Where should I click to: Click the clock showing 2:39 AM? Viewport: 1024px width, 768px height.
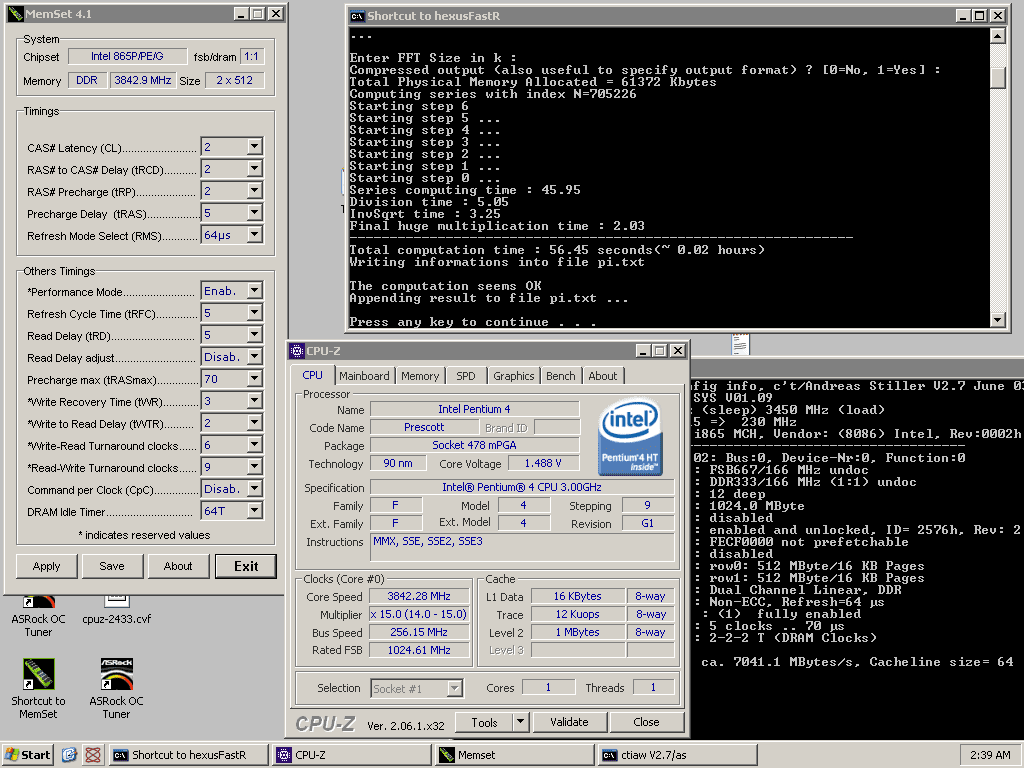[x=990, y=755]
